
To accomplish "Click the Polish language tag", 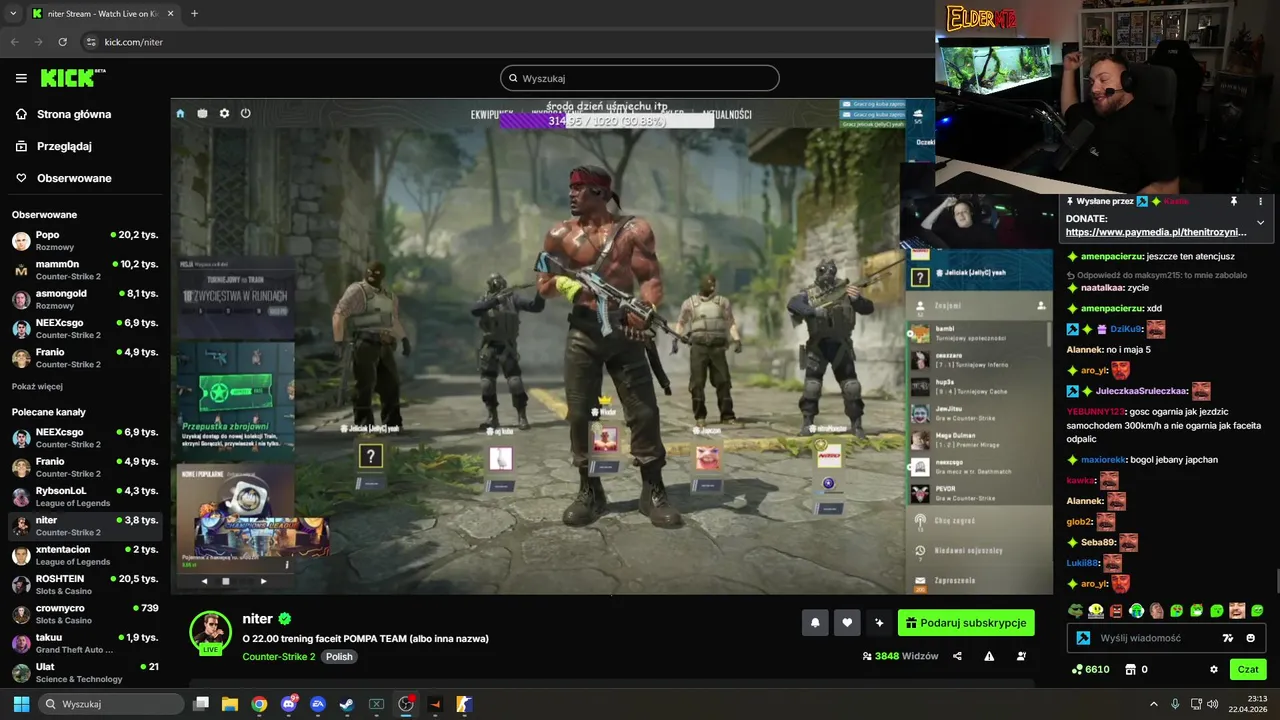I will [x=339, y=657].
